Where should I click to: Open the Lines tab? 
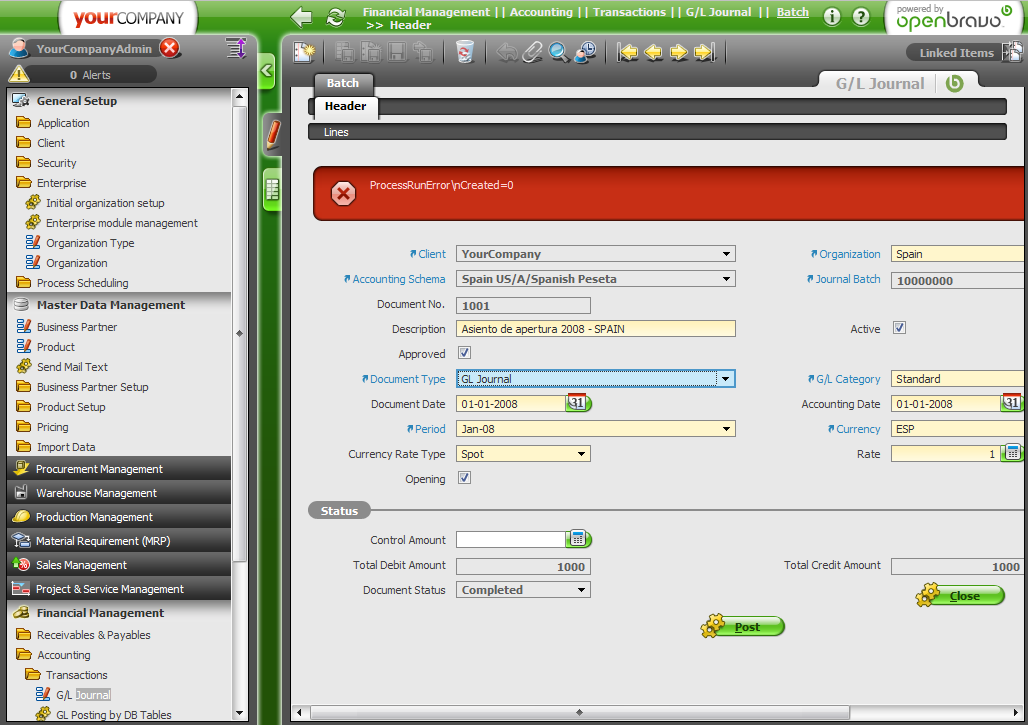(x=336, y=132)
